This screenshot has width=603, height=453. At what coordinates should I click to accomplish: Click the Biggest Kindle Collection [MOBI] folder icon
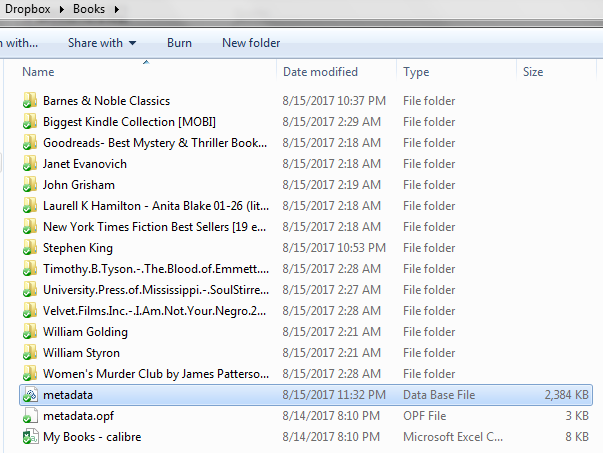[30, 122]
